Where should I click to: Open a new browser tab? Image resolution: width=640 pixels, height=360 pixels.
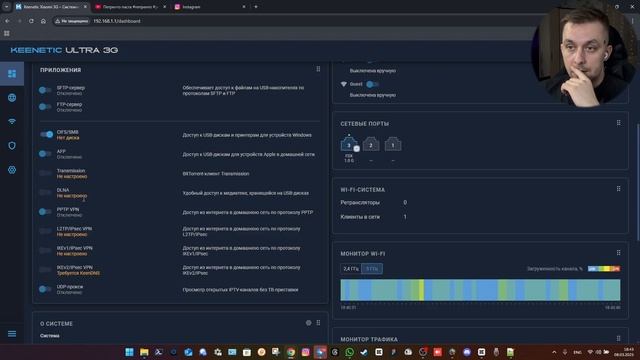tap(256, 7)
